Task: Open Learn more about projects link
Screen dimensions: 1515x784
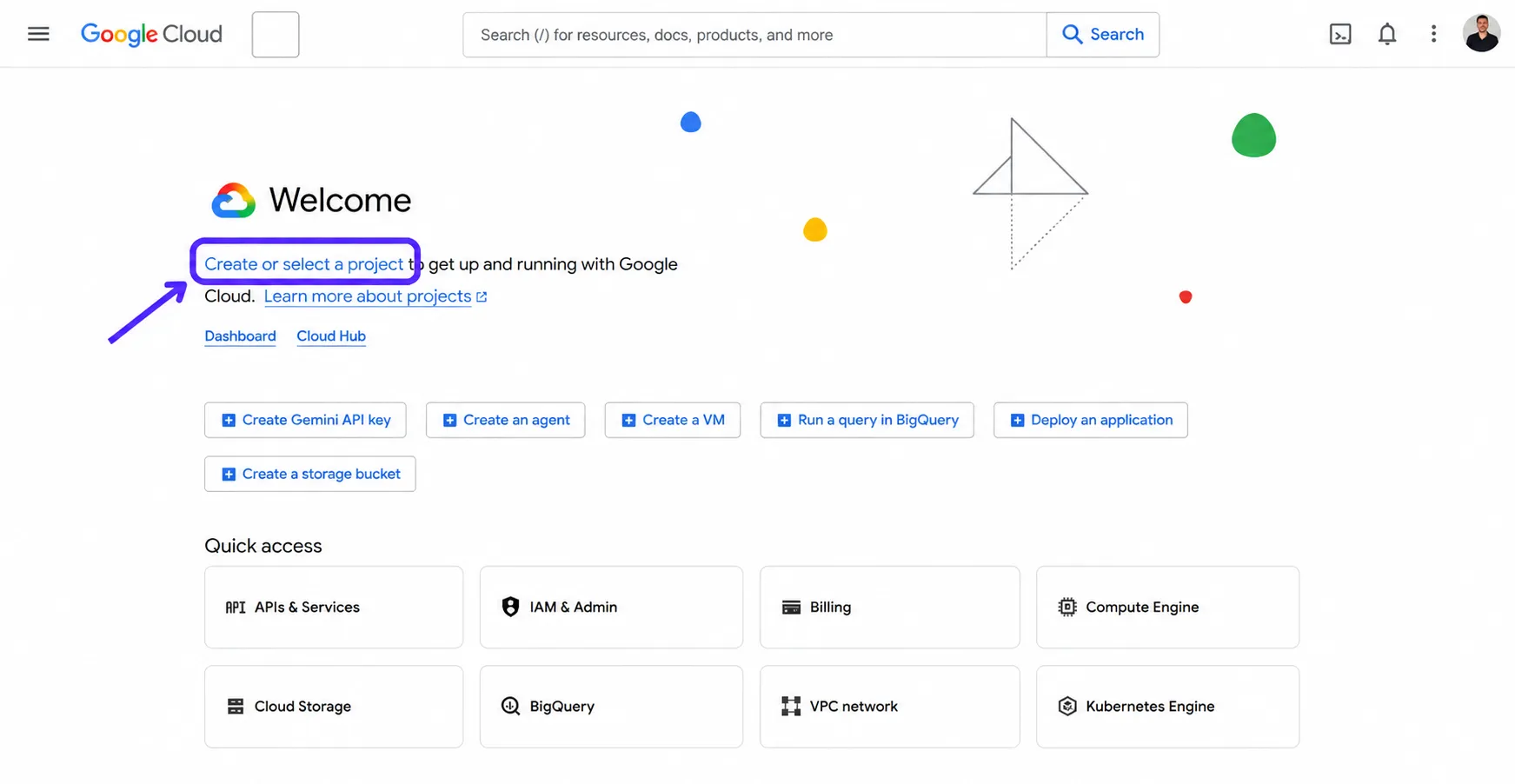Action: pyautogui.click(x=375, y=296)
